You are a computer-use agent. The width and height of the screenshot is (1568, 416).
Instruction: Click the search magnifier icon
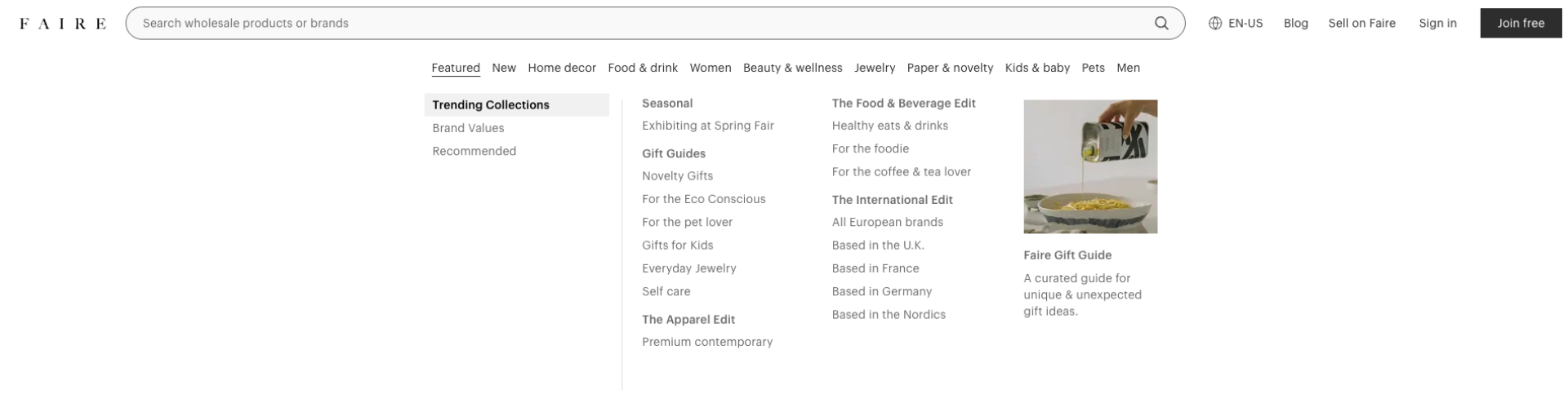pos(1160,24)
